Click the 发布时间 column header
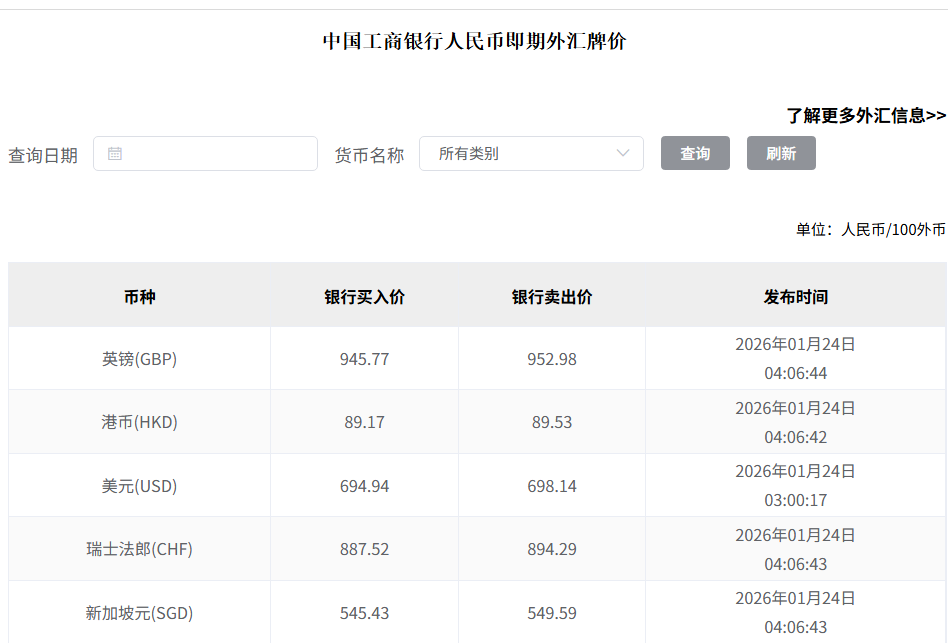 (796, 297)
